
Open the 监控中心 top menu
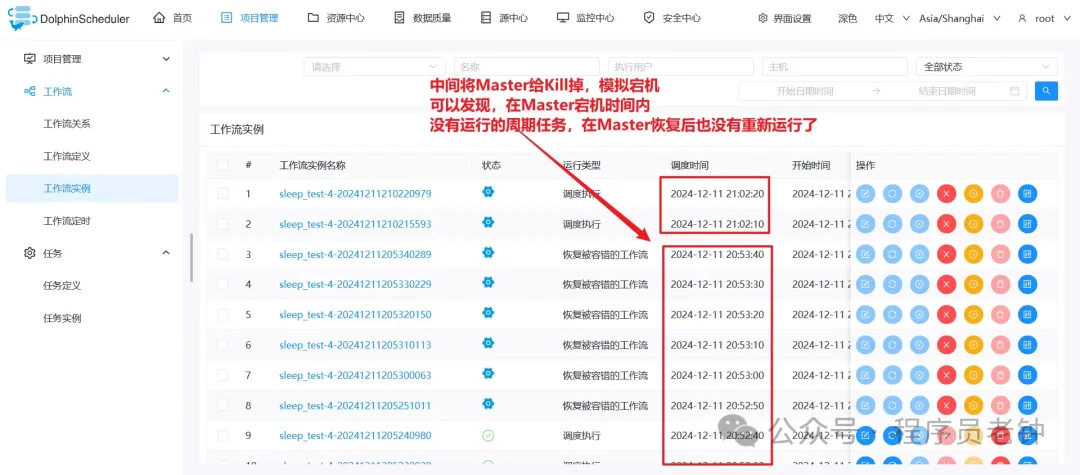pos(586,18)
